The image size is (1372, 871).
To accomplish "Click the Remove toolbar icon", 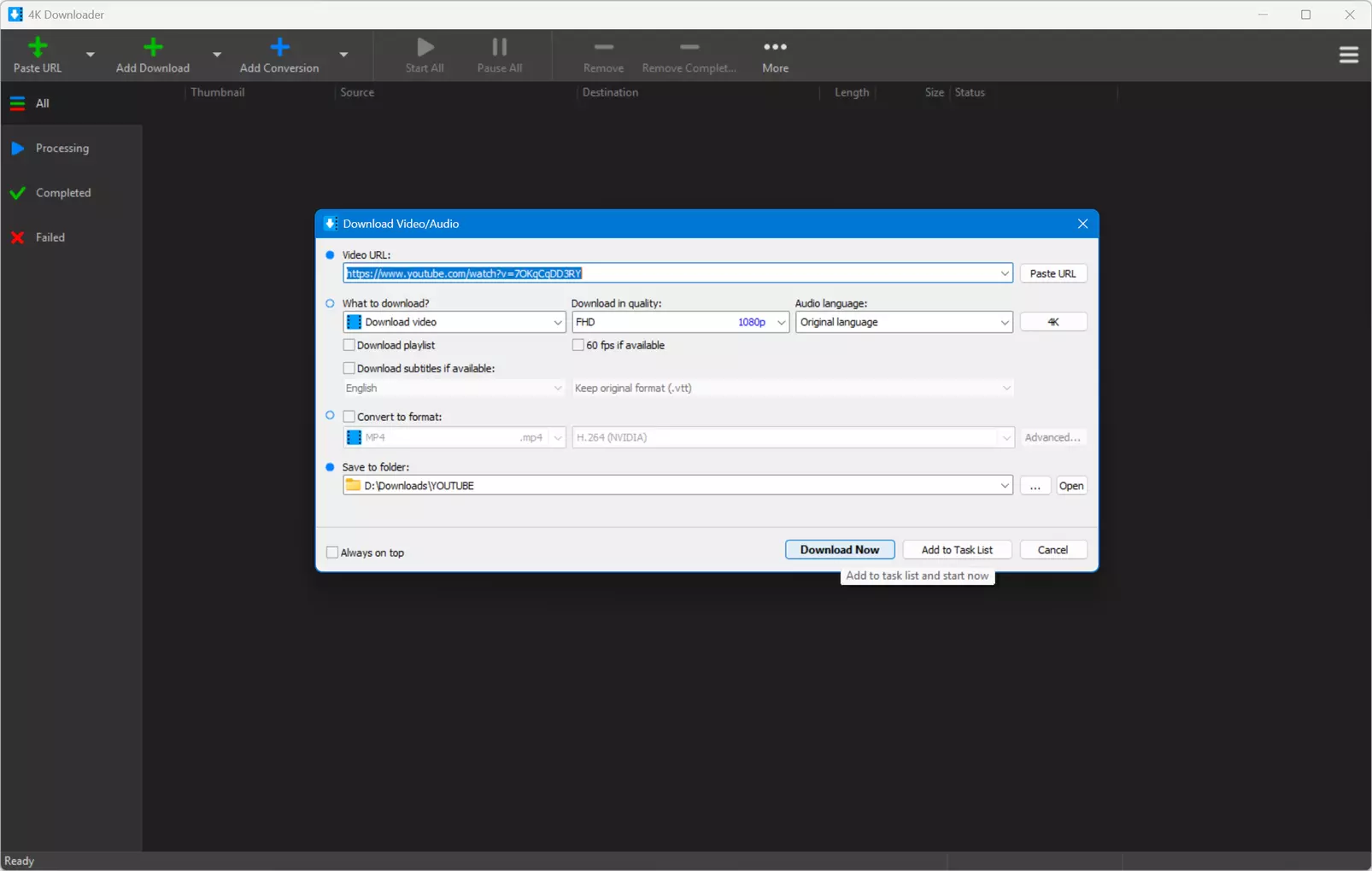I will click(x=604, y=47).
